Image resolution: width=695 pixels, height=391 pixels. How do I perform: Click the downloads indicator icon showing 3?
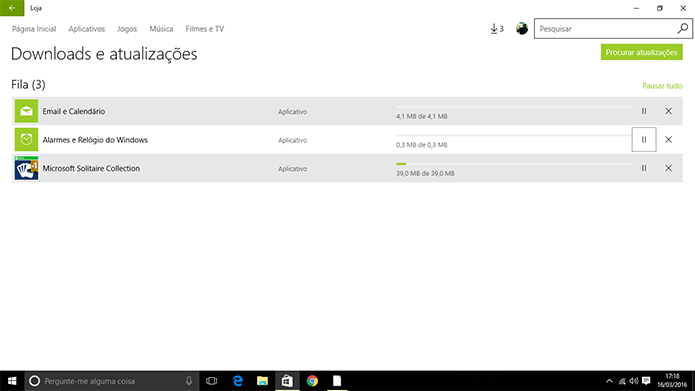(497, 29)
